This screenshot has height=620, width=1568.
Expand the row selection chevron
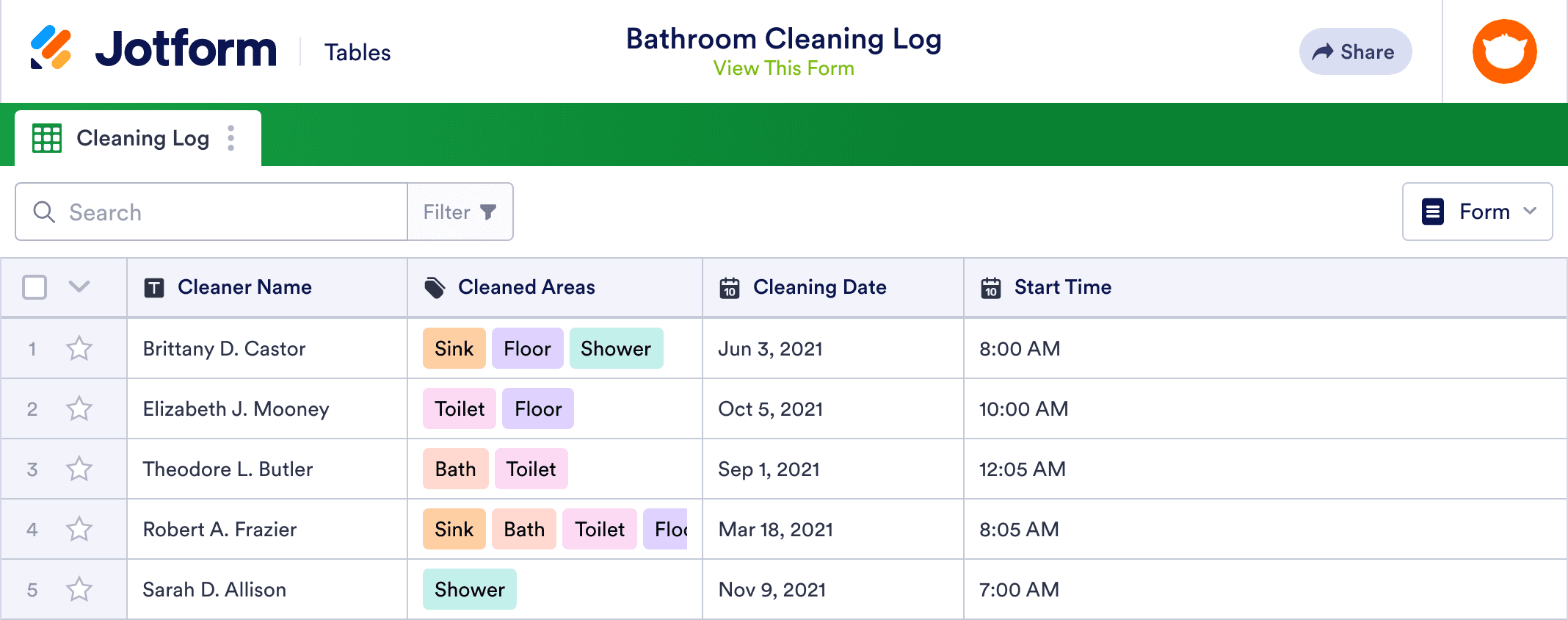pyautogui.click(x=79, y=286)
